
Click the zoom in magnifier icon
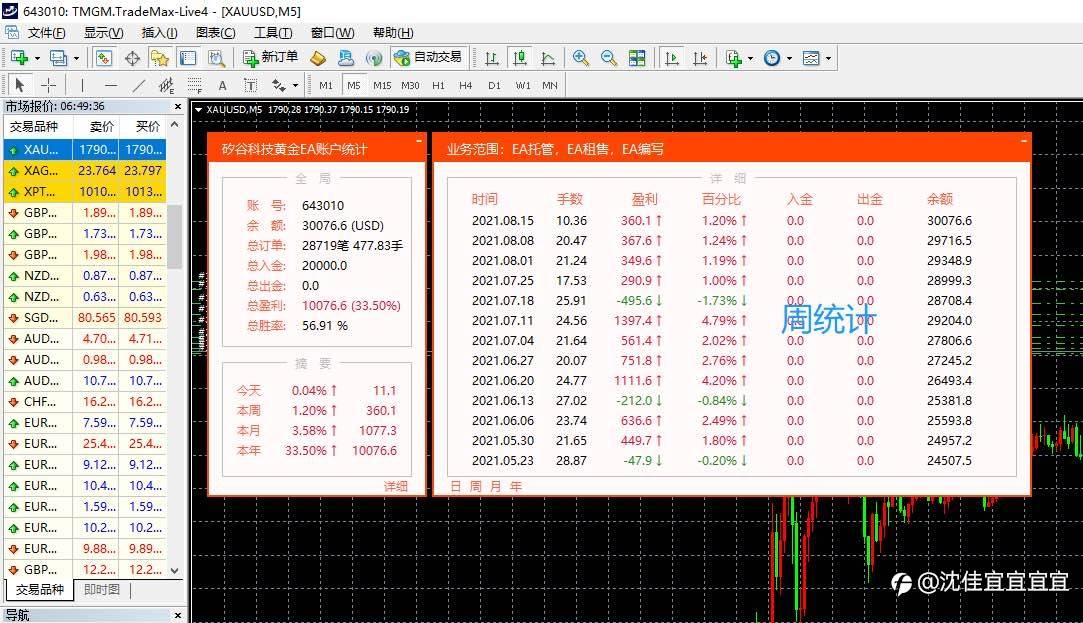(x=580, y=58)
